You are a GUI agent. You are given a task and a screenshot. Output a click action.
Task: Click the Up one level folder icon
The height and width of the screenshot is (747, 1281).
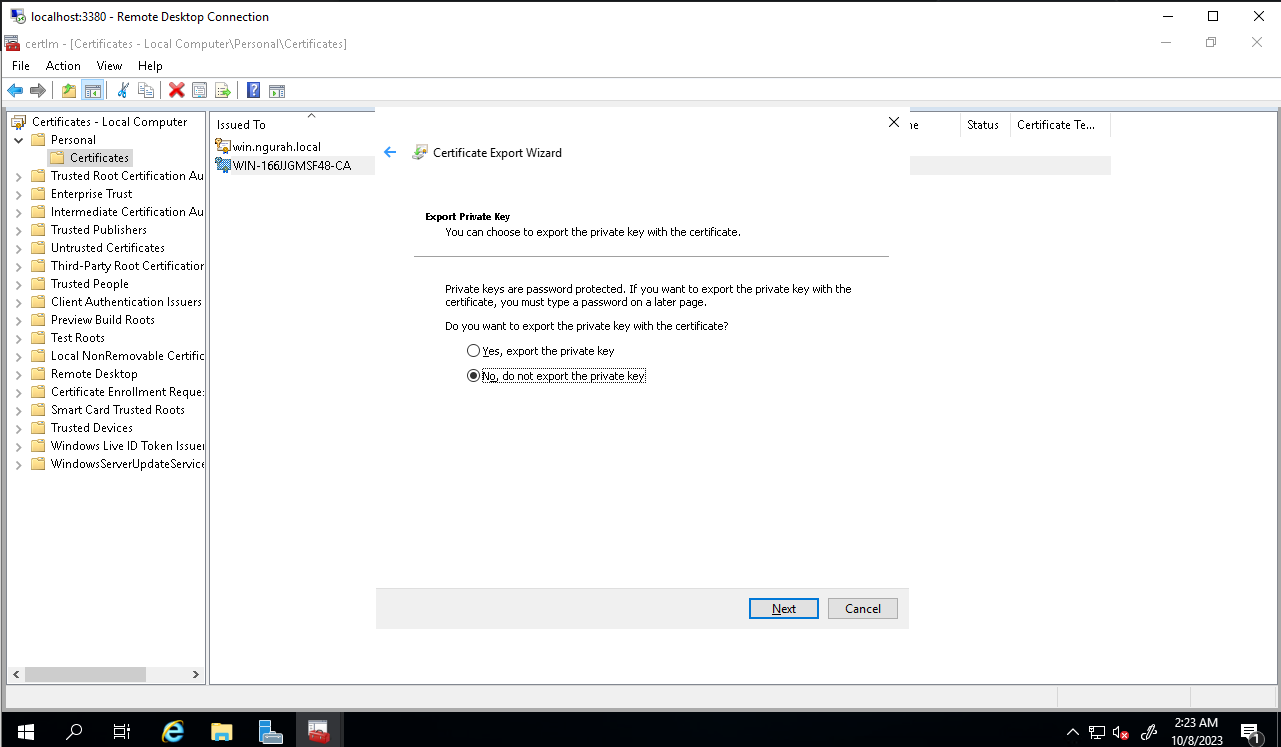tap(68, 91)
